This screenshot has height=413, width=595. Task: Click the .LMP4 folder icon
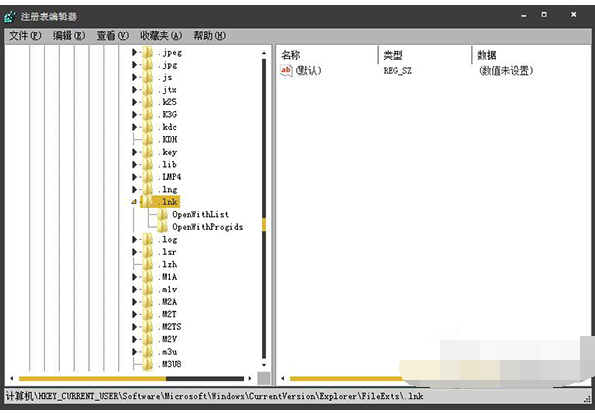[148, 177]
